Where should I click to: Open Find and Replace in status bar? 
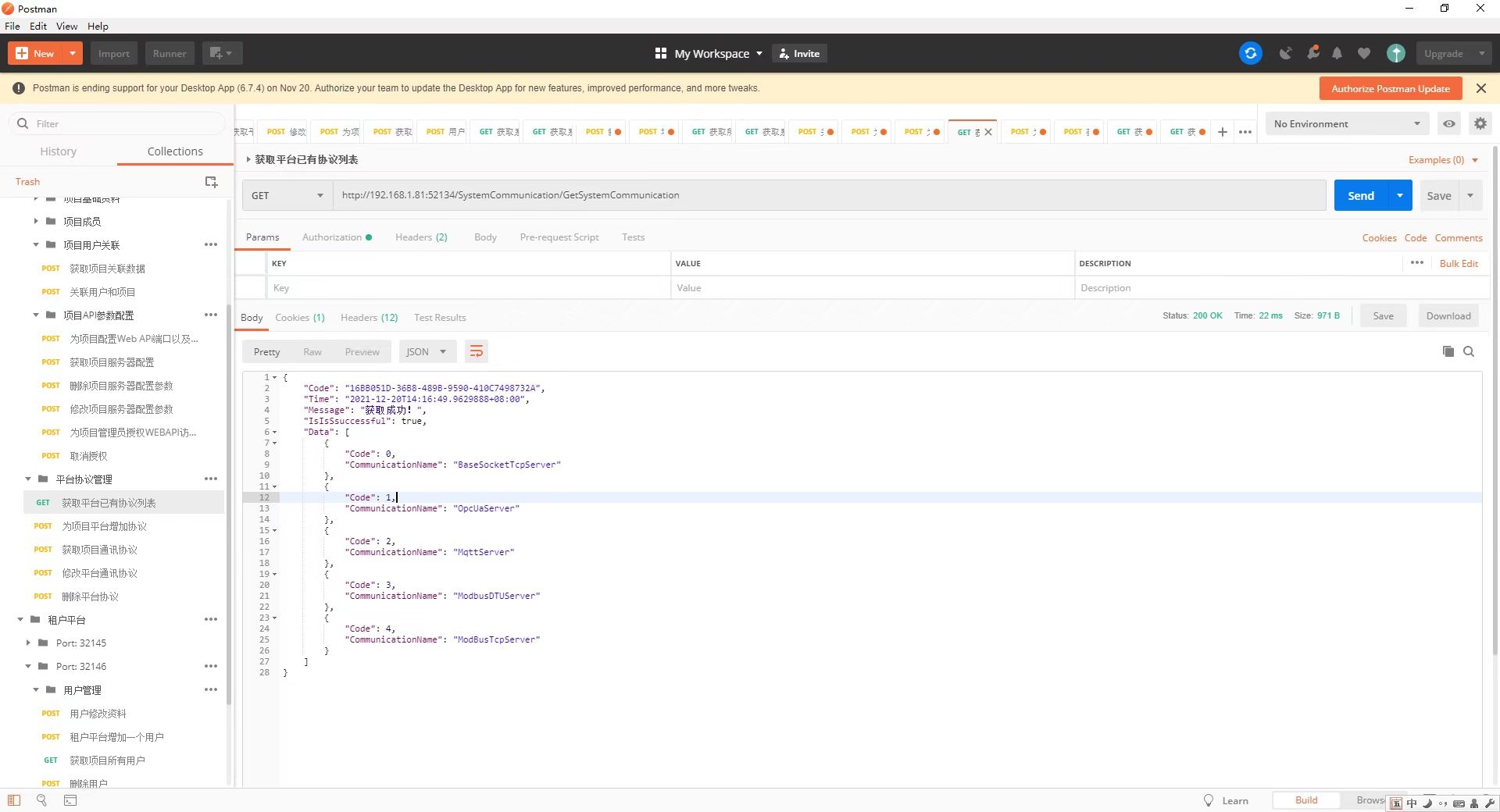[41, 800]
